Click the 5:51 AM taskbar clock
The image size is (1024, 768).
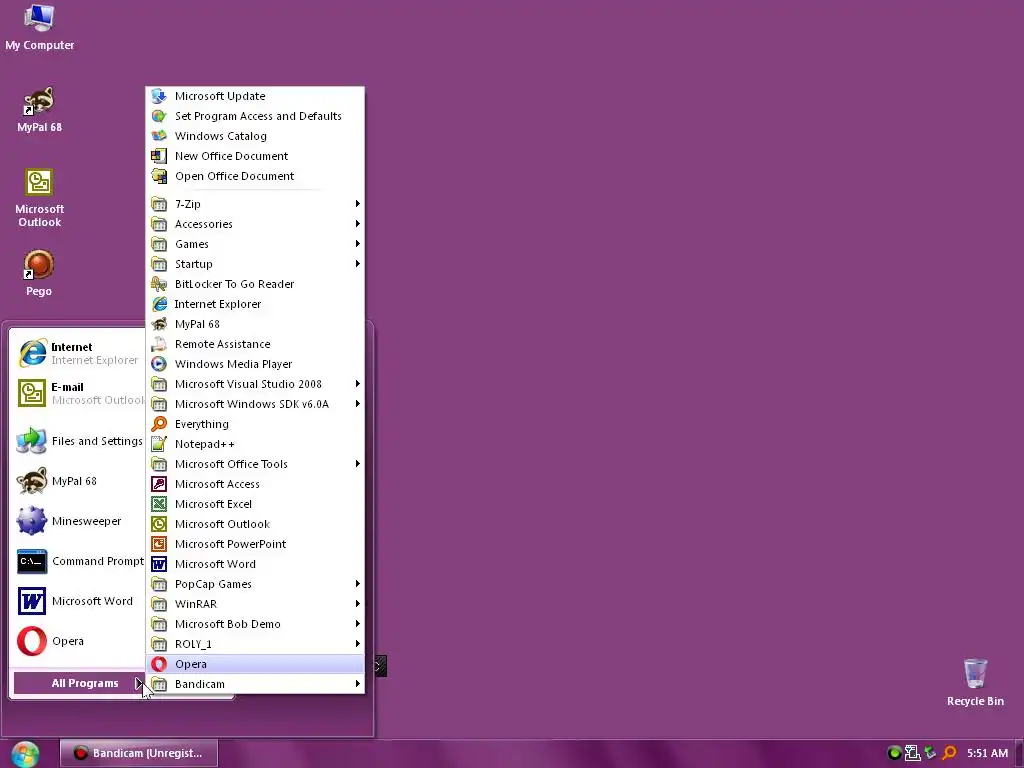[987, 753]
